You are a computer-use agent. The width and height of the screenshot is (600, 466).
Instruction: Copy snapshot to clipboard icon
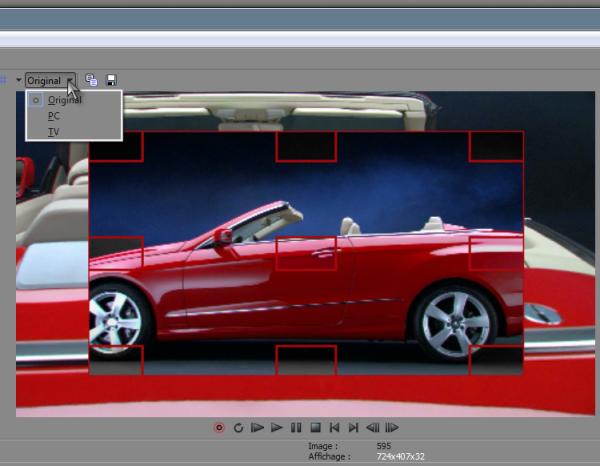tap(92, 80)
